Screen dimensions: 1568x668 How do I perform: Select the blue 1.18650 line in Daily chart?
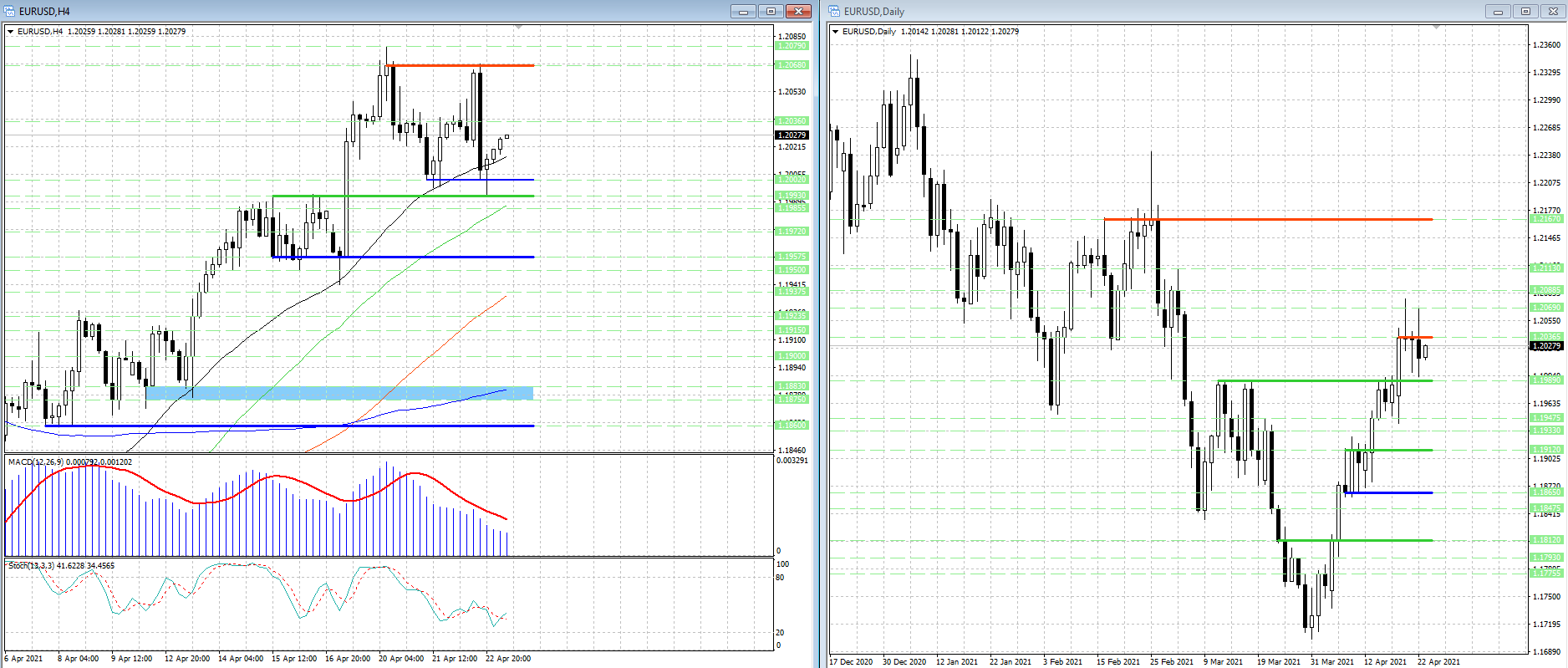tap(1388, 492)
